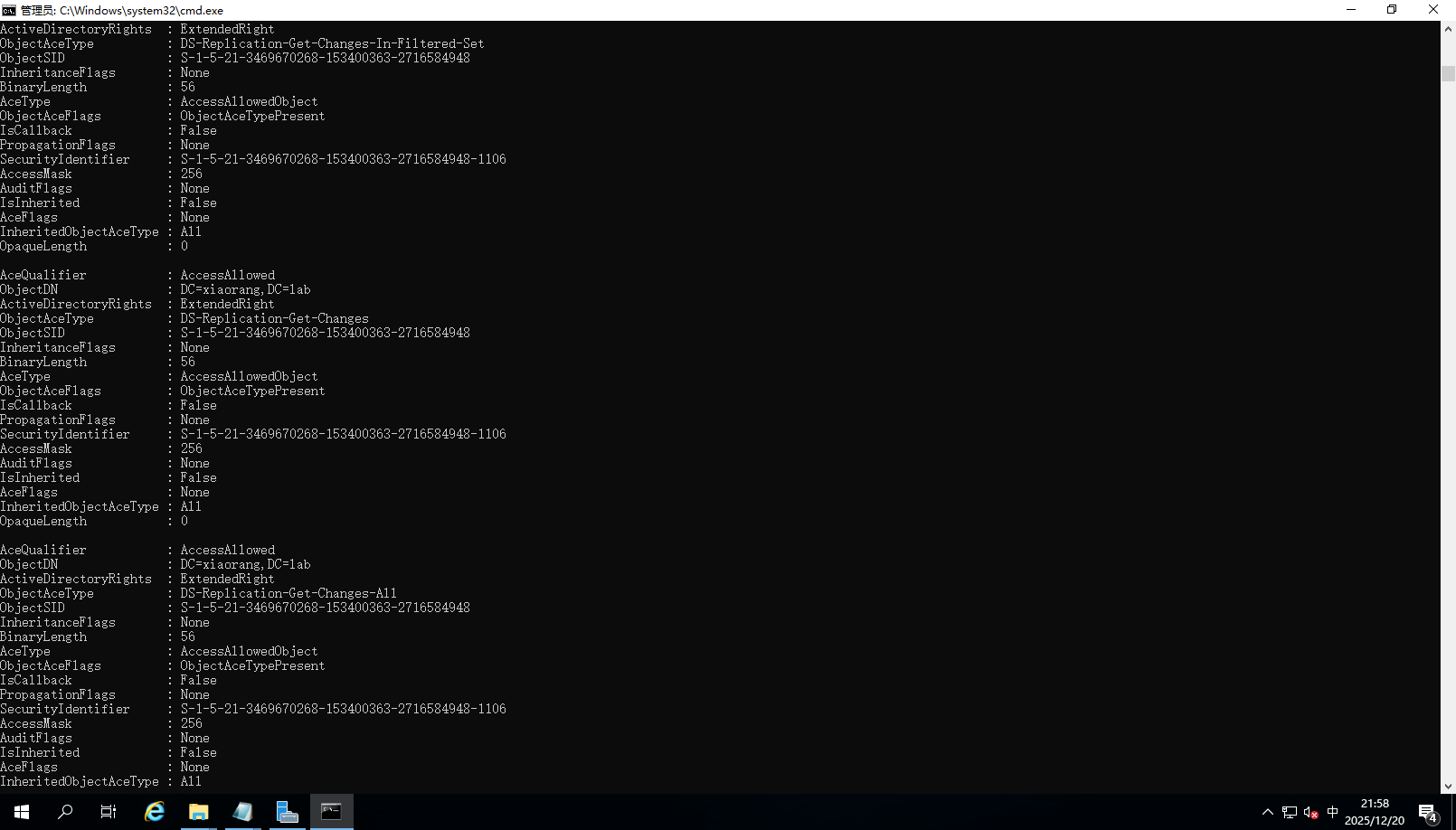Open the Start menu
1456x830 pixels.
pos(21,811)
